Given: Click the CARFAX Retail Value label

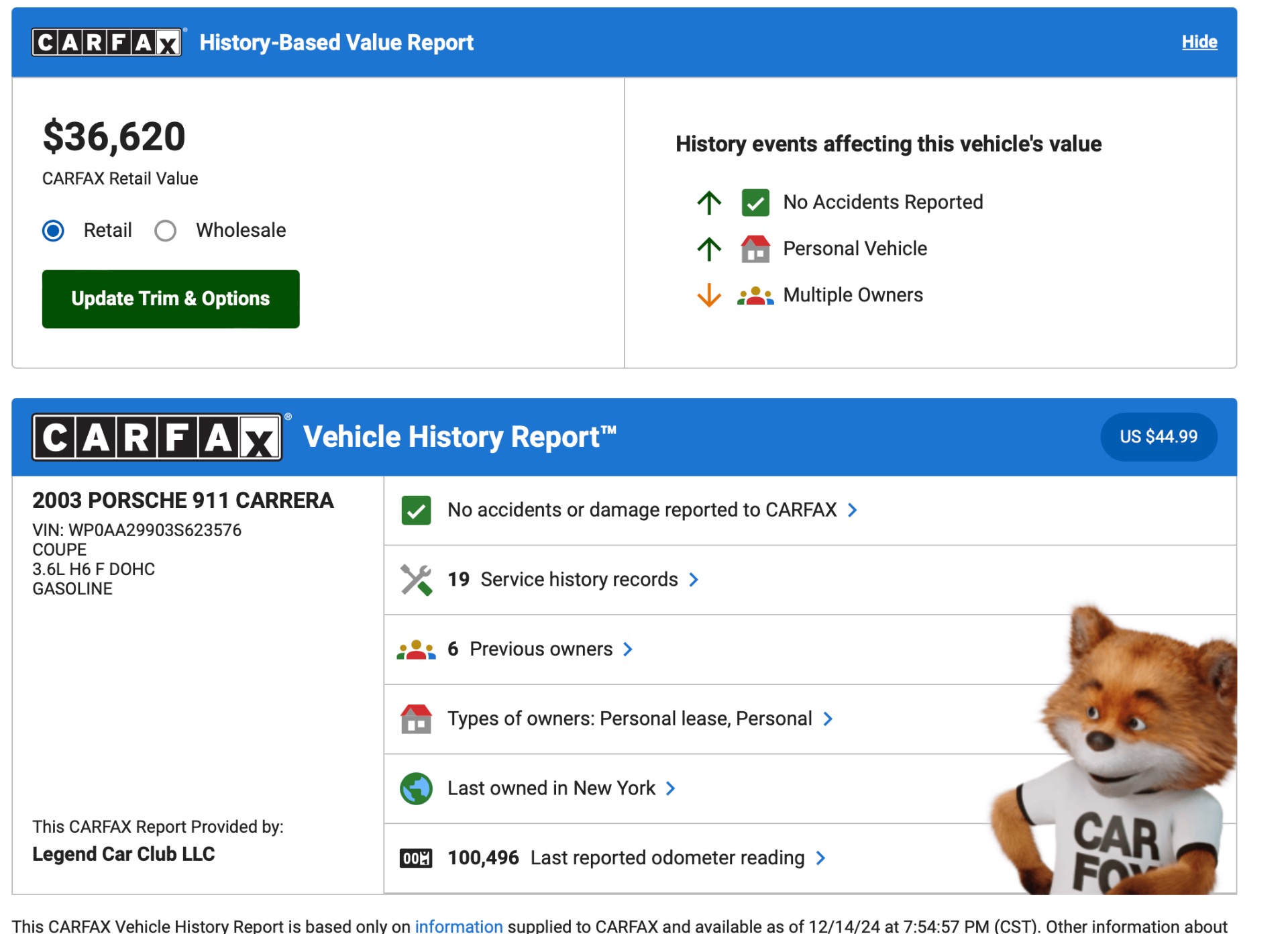Looking at the screenshot, I should click(120, 179).
